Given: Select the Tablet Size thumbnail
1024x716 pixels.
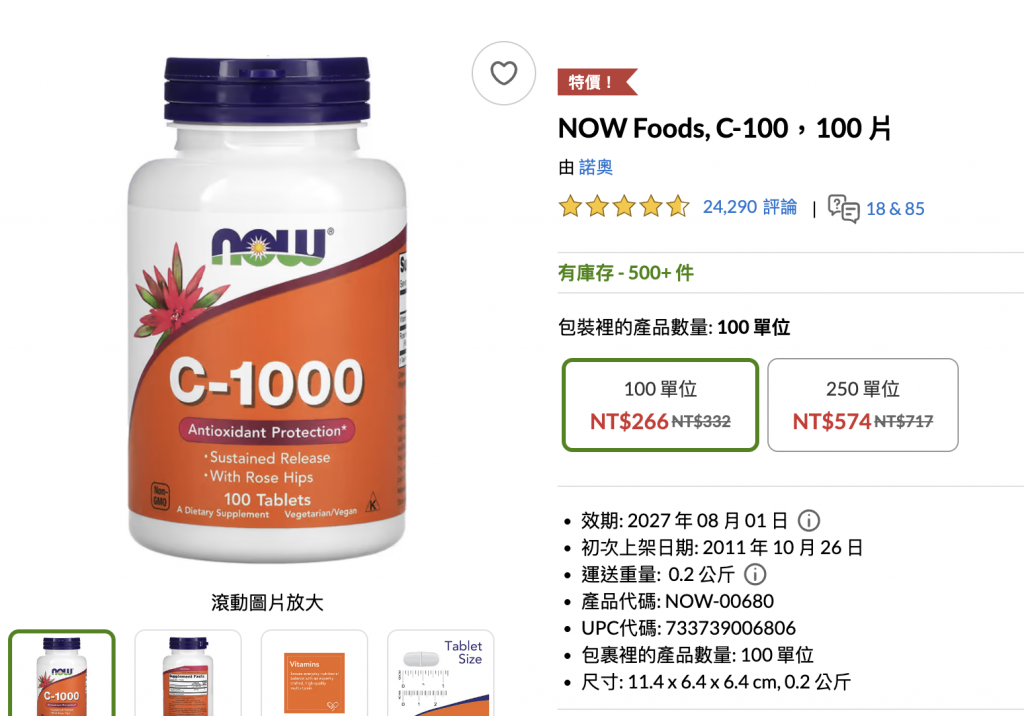Looking at the screenshot, I should pyautogui.click(x=441, y=674).
